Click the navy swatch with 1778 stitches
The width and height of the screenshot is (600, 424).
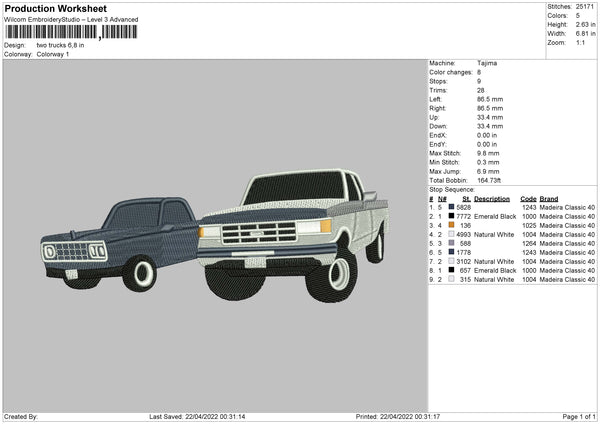tap(452, 252)
